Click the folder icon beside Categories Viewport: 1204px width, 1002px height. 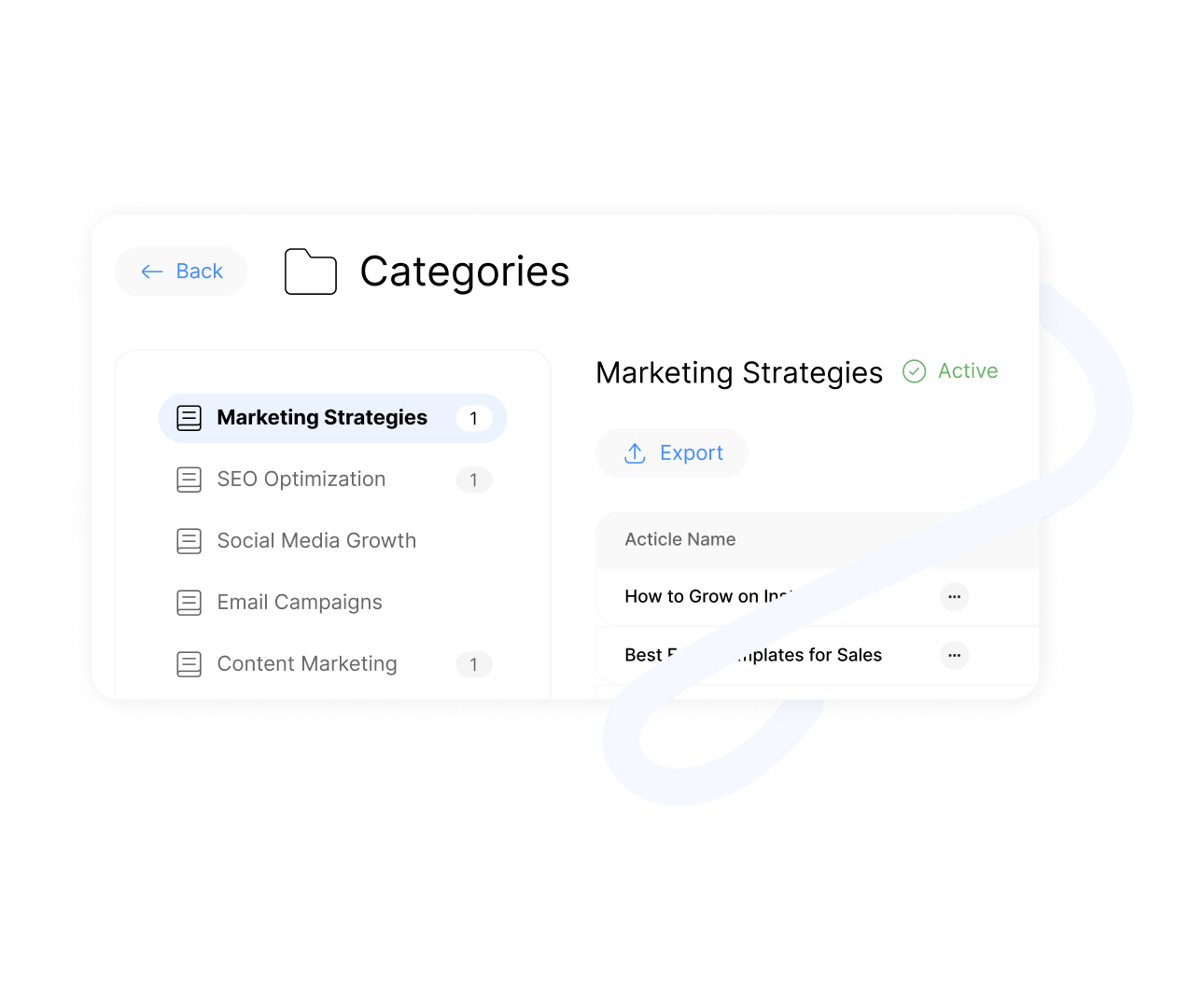[x=310, y=271]
